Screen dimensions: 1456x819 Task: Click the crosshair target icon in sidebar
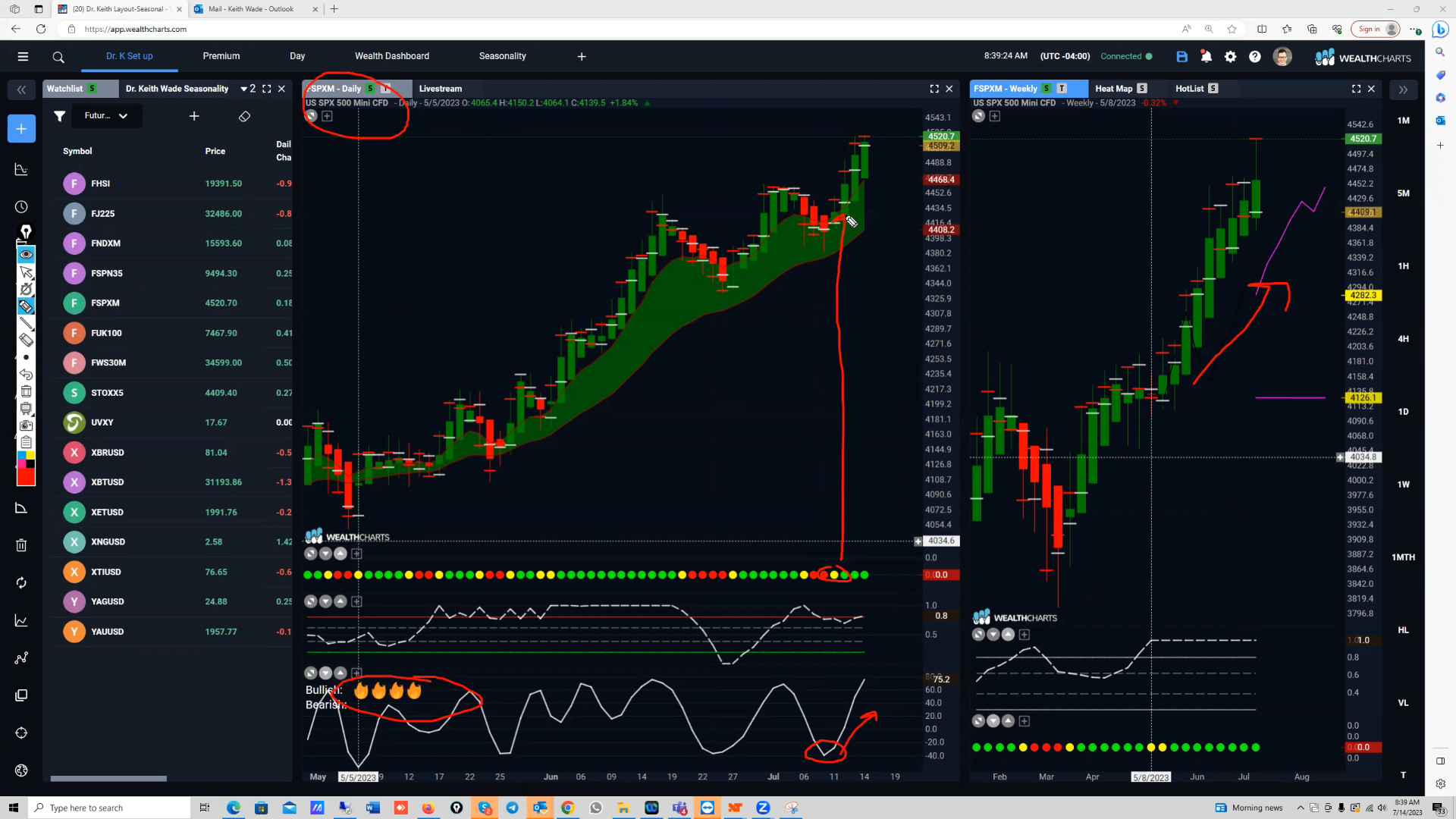pos(21,733)
